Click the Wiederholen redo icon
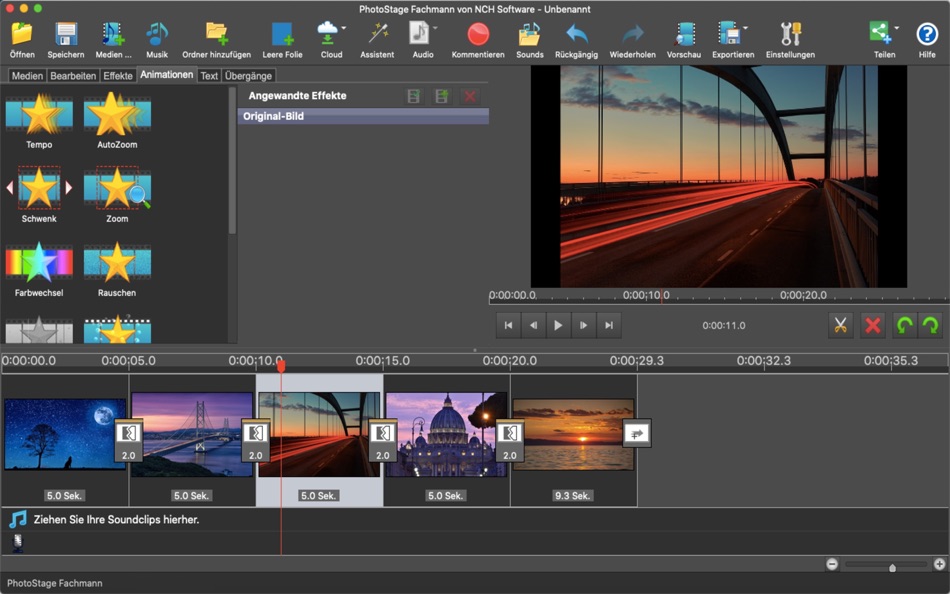 [633, 40]
